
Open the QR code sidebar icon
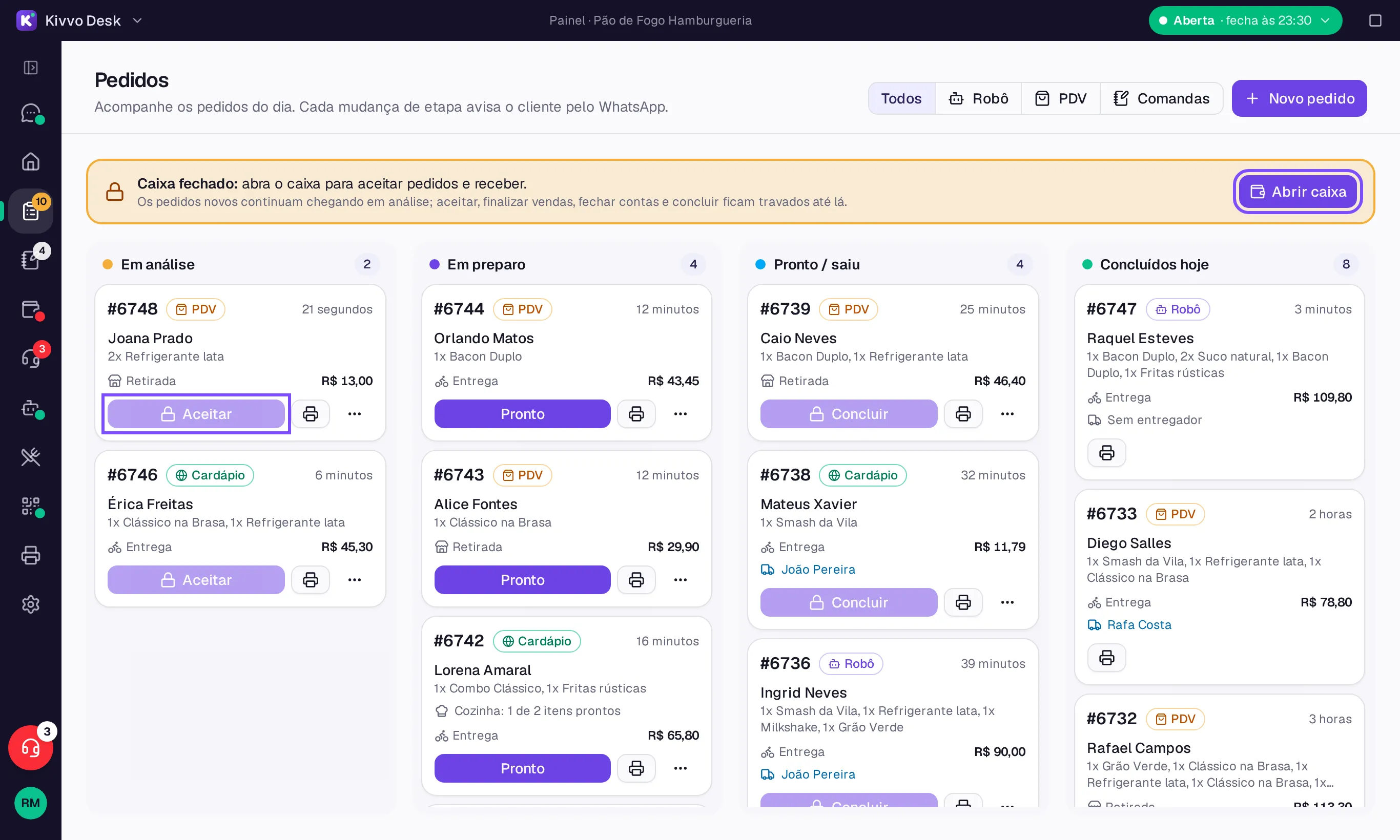pos(31,506)
